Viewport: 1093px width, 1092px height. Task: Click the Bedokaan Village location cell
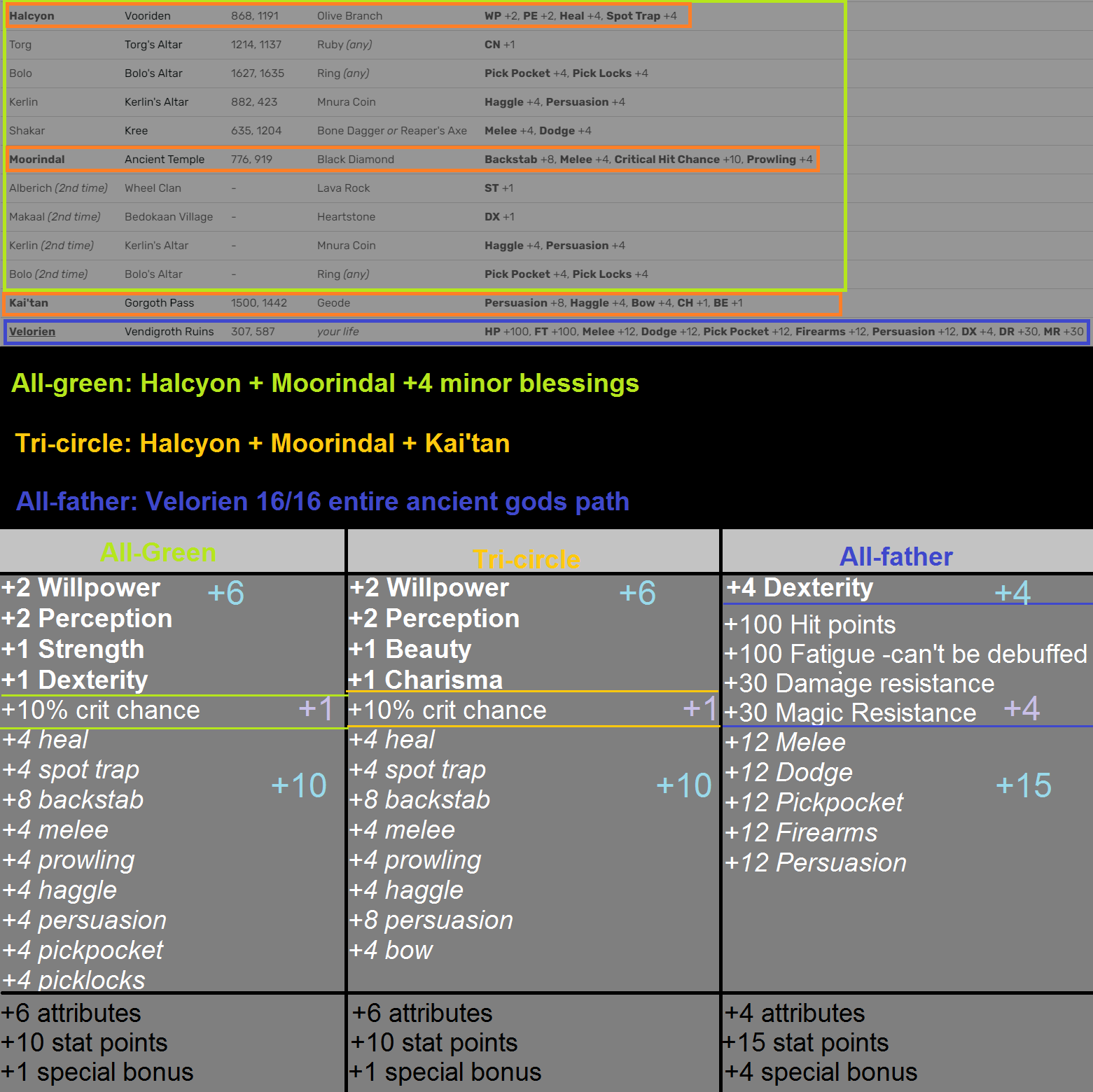pyautogui.click(x=169, y=217)
